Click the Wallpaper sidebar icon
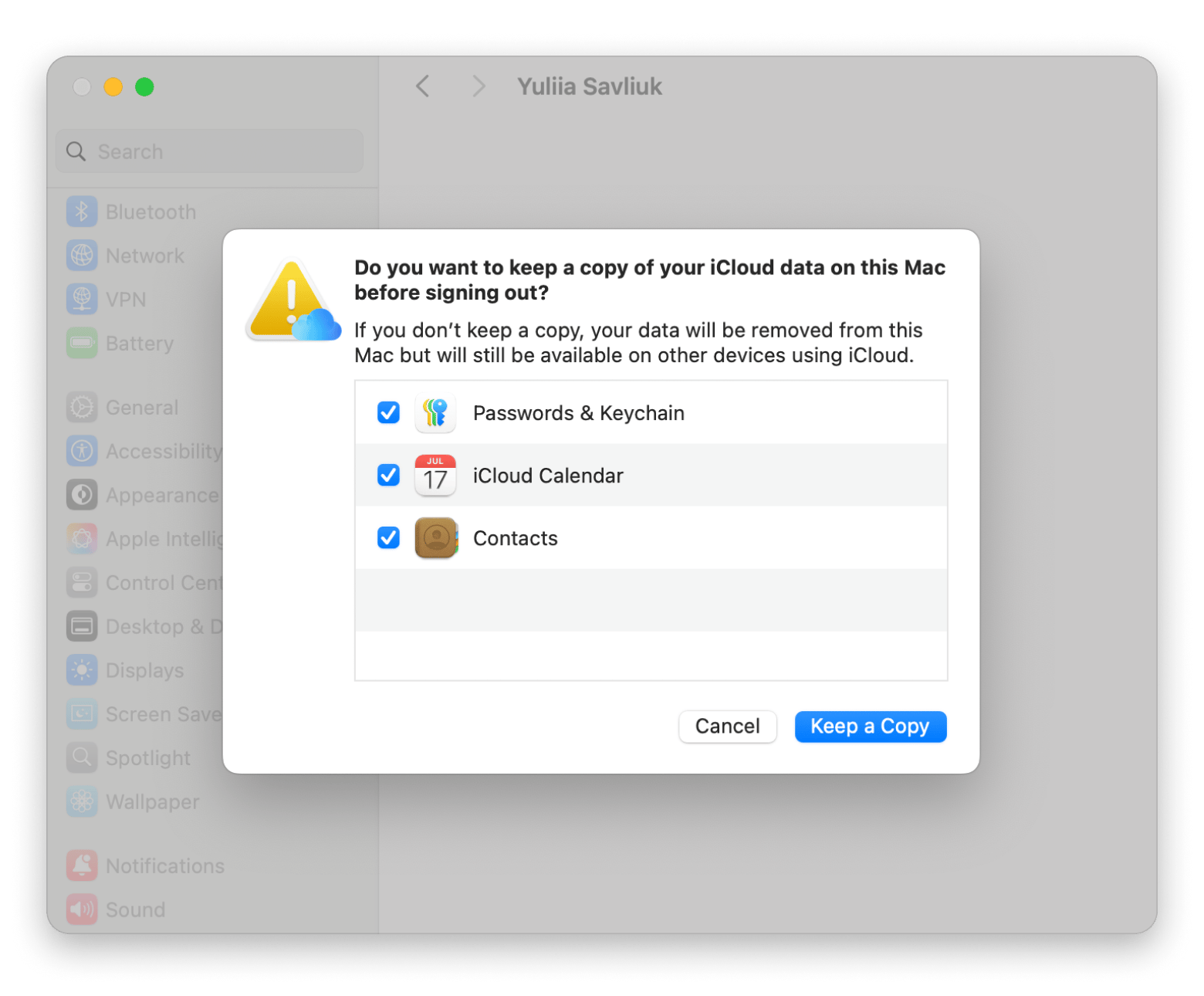The width and height of the screenshot is (1204, 996). point(82,801)
